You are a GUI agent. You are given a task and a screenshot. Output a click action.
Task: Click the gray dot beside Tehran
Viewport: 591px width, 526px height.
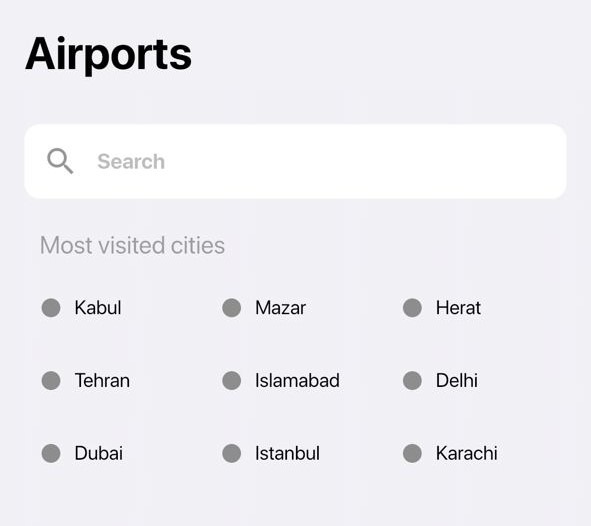(x=51, y=381)
